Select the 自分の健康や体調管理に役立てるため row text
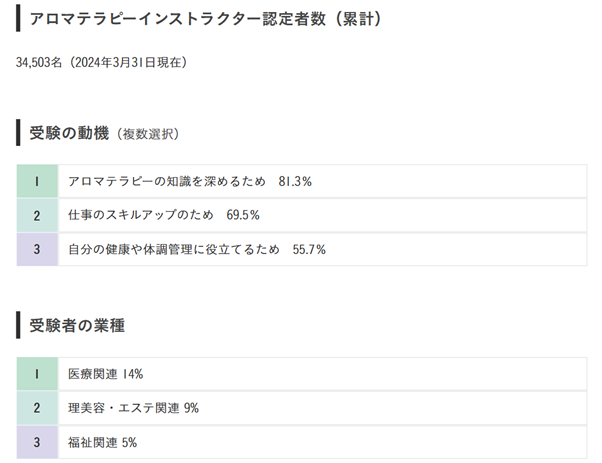Viewport: 602px width, 463px height. 174,249
